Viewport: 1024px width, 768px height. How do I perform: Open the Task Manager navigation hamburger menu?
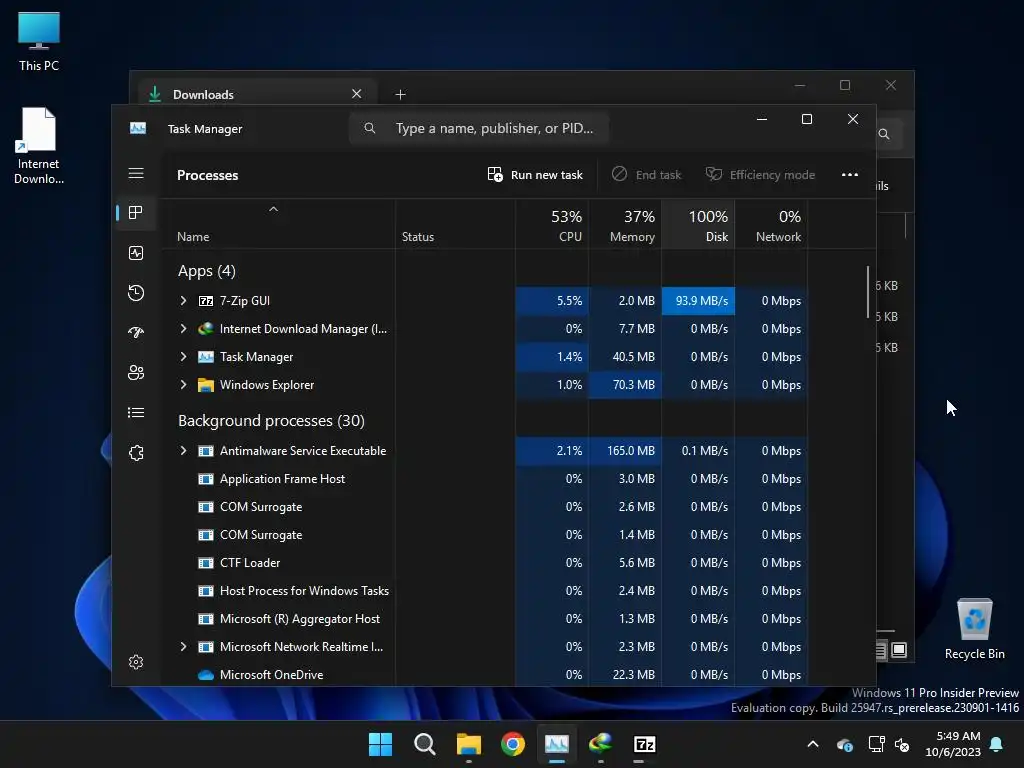tap(136, 173)
